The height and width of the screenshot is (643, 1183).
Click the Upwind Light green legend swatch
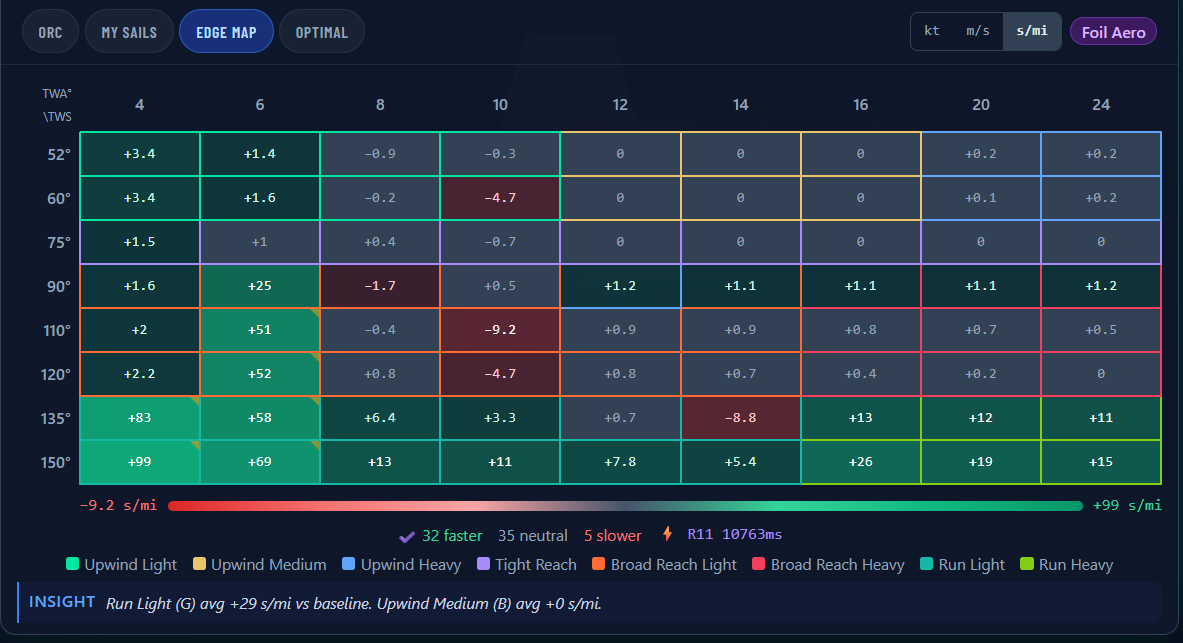[72, 564]
